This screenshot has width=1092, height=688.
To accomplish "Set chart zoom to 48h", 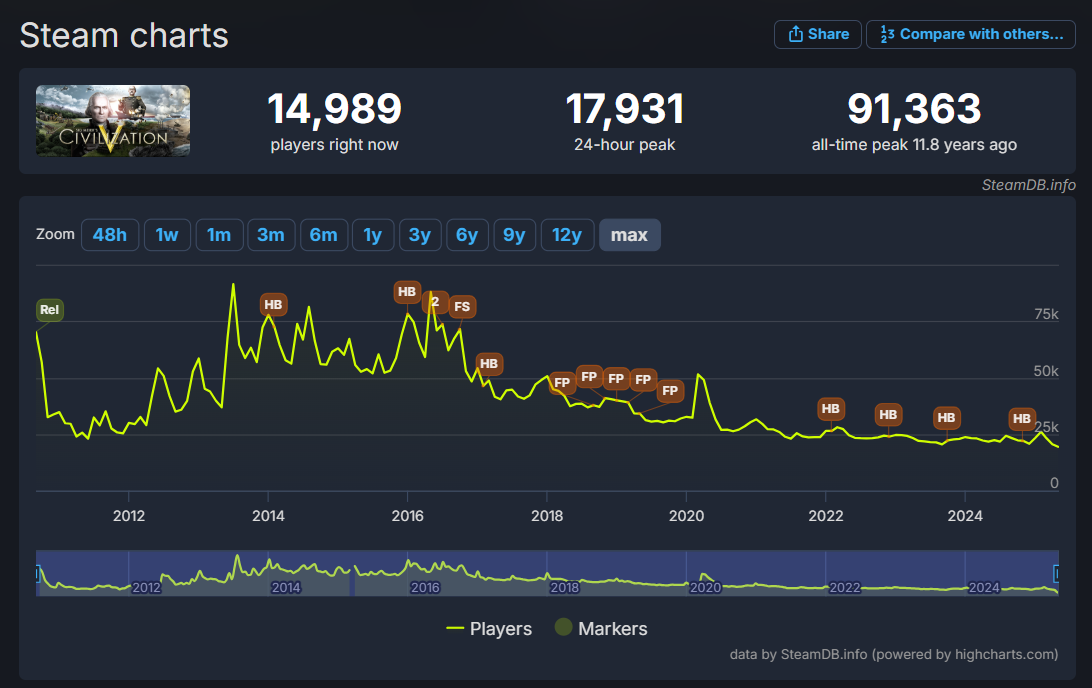I will coord(110,235).
